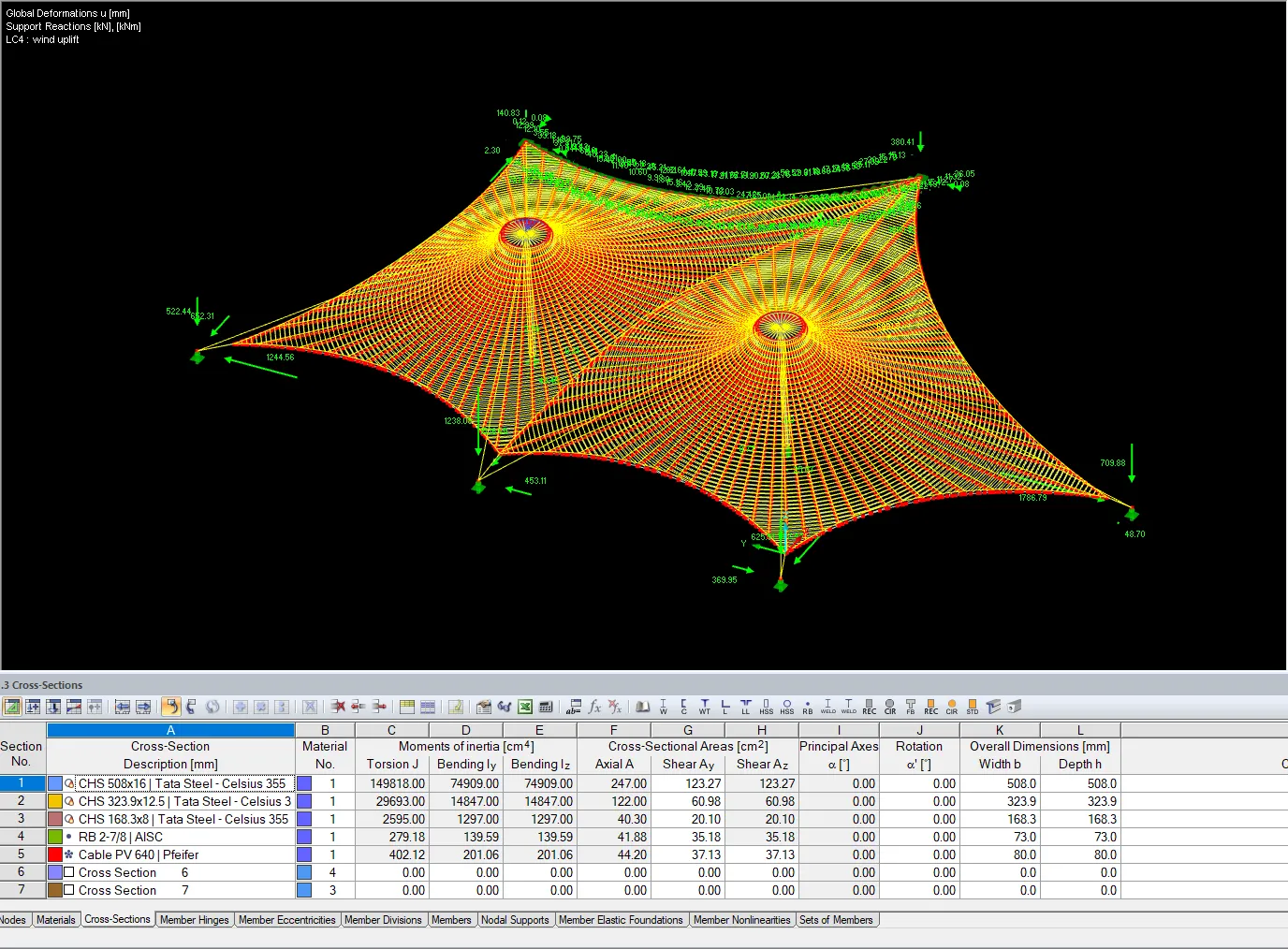Click Torsion J value 149818.00
The width and height of the screenshot is (1288, 949).
392,783
